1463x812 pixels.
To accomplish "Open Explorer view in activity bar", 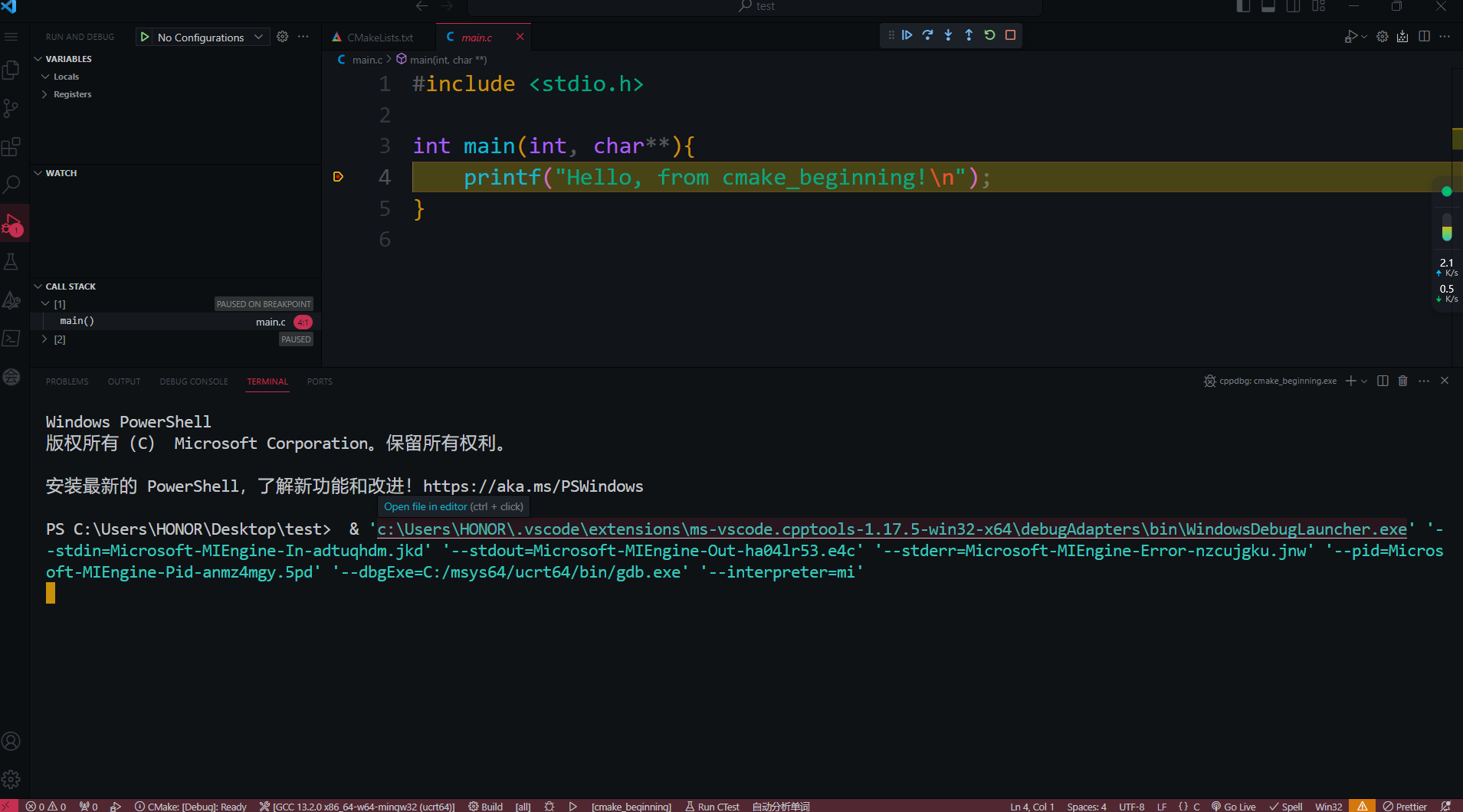I will (11, 70).
